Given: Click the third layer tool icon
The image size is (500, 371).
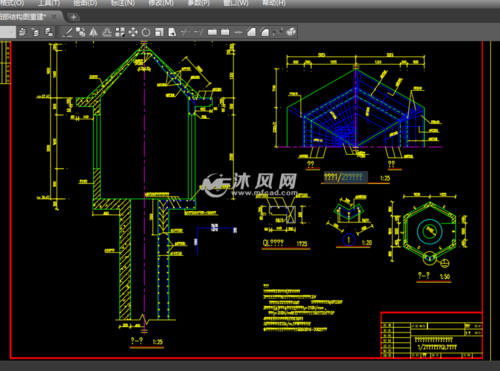Looking at the screenshot, I should tap(49, 32).
